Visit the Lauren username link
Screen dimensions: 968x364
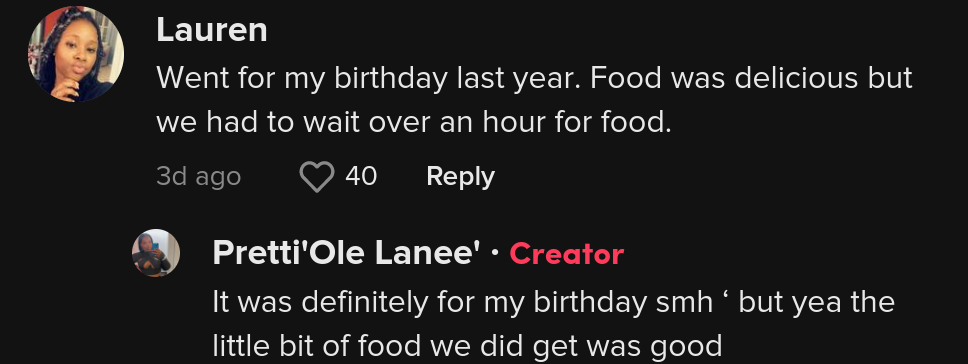coord(212,30)
